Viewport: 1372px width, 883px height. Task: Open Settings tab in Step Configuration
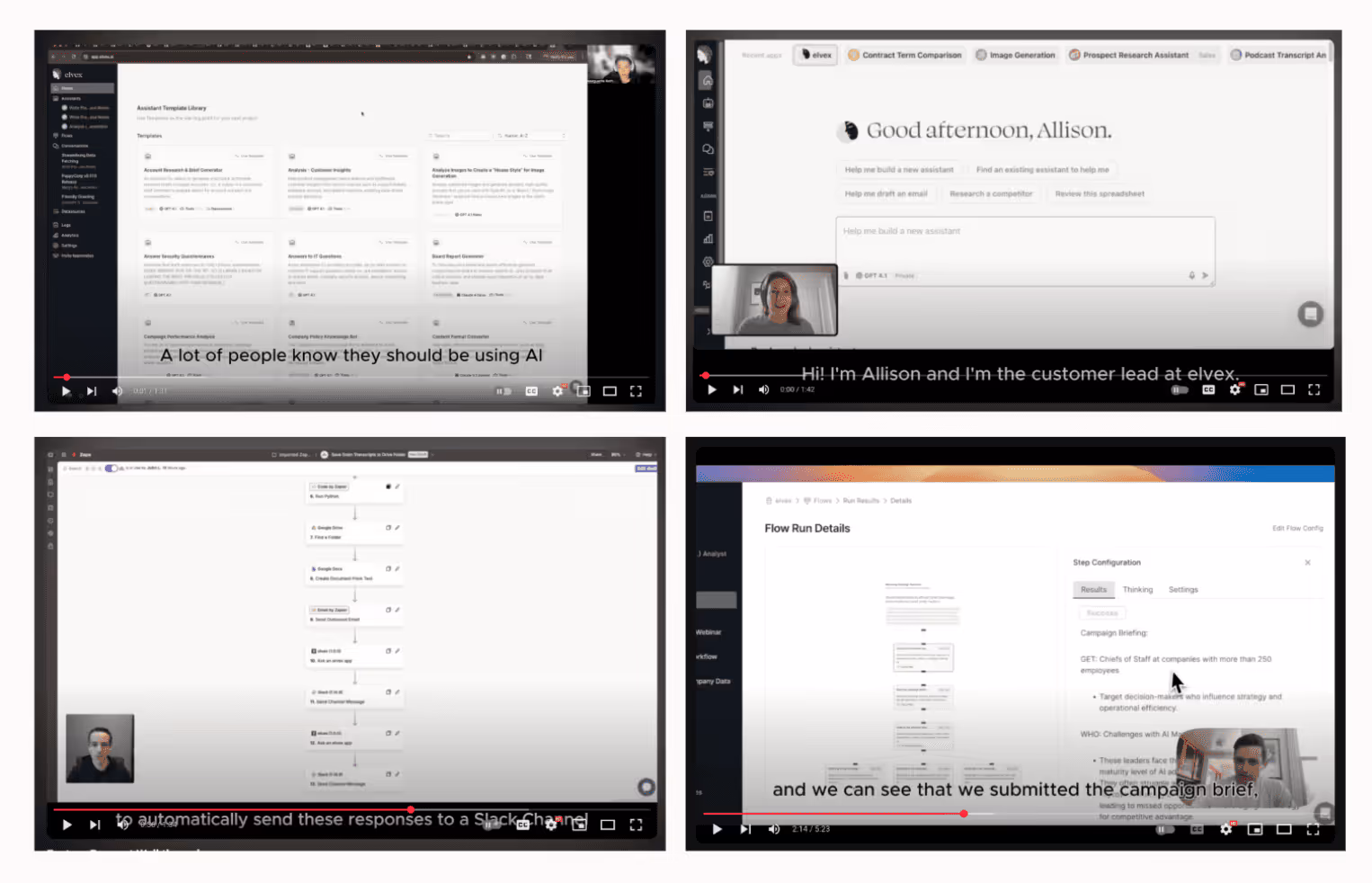pos(1183,590)
